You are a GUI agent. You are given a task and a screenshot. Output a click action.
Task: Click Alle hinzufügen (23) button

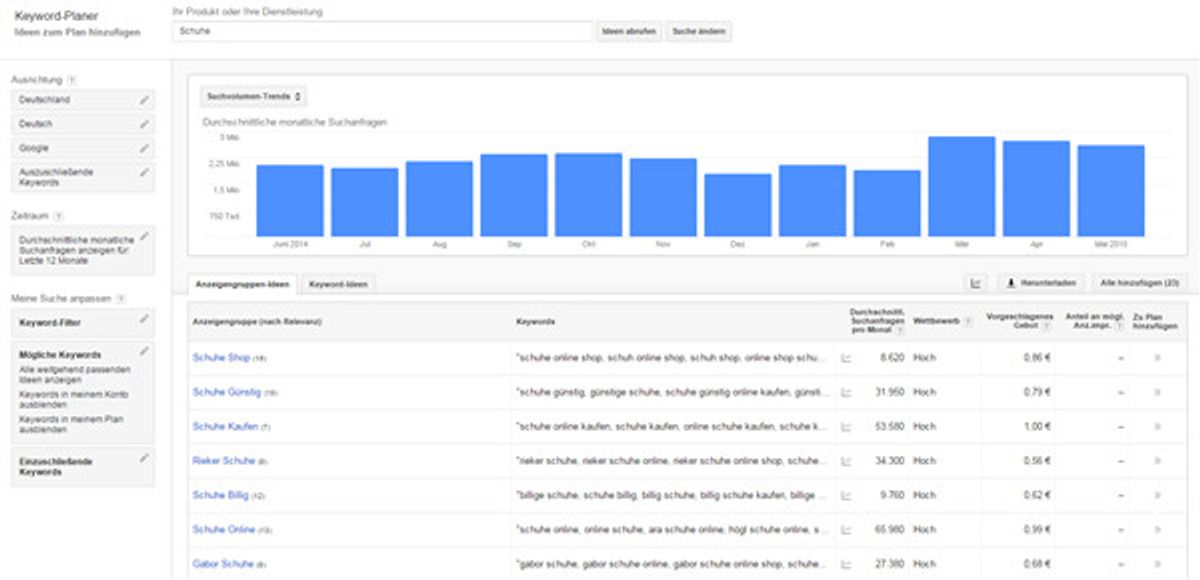point(1138,284)
